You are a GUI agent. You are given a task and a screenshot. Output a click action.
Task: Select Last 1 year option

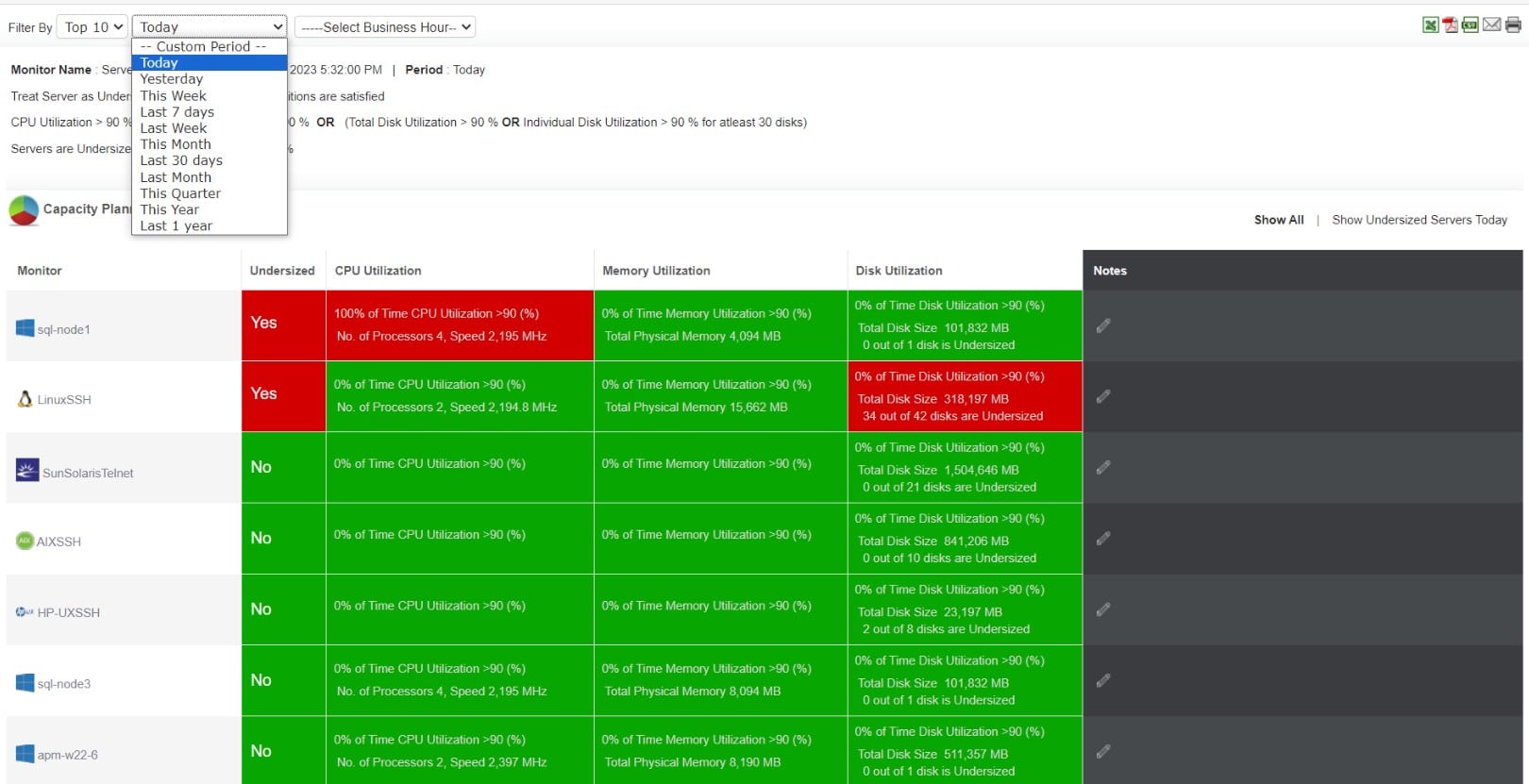(210, 225)
